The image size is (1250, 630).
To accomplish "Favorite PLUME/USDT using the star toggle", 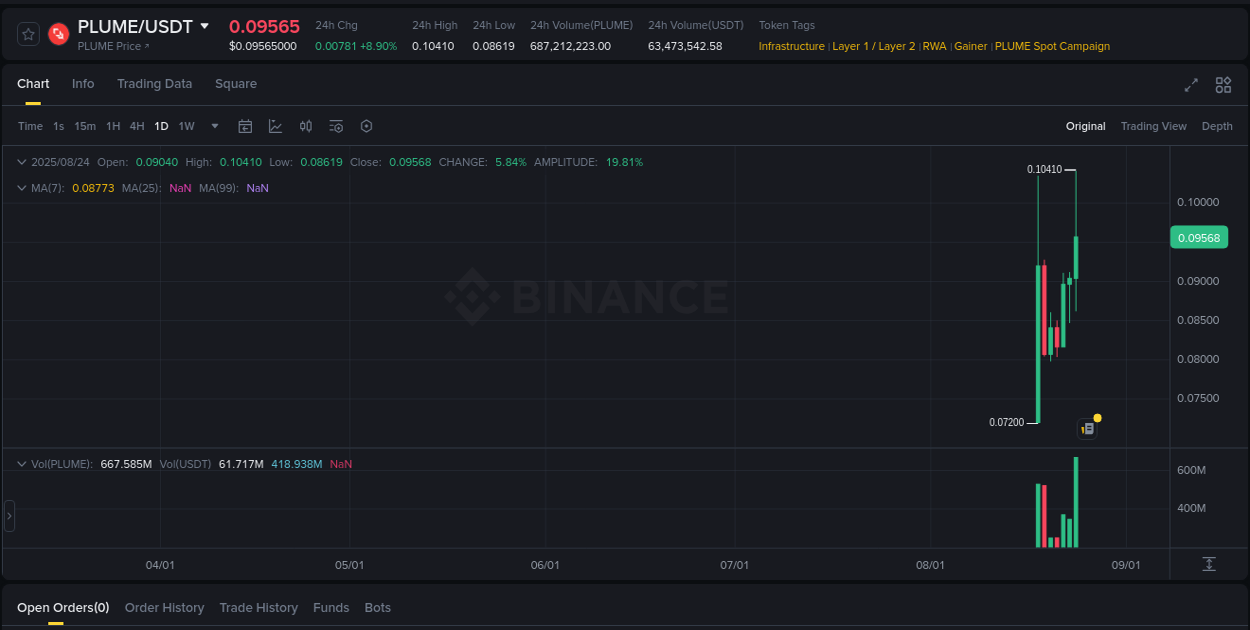I will [x=27, y=33].
